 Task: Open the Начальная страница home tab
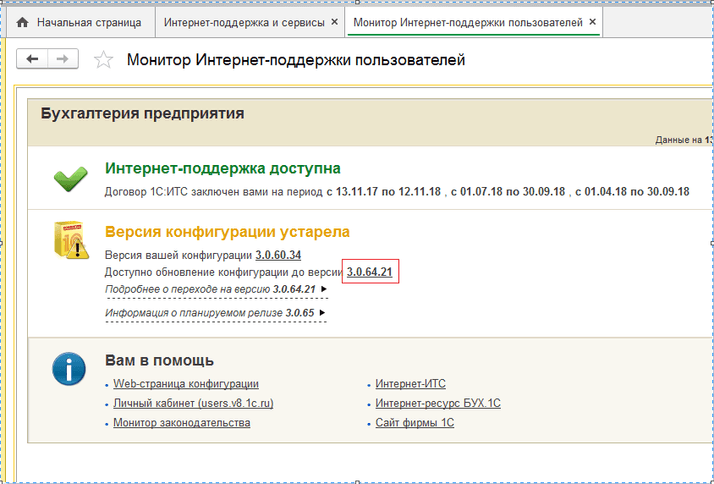coord(81,22)
